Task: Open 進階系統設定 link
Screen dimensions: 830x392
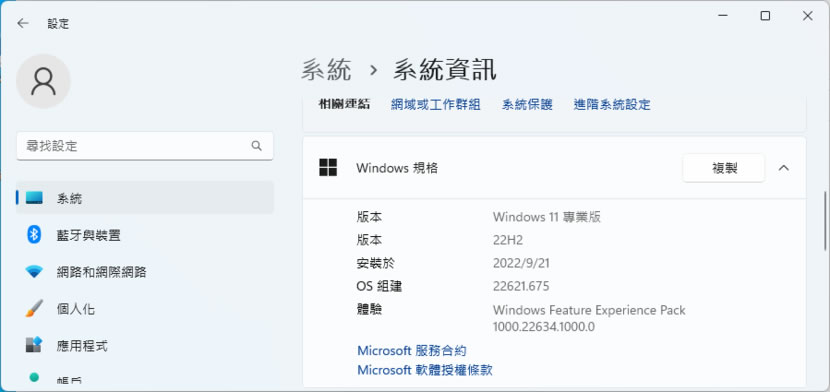Action: point(612,104)
